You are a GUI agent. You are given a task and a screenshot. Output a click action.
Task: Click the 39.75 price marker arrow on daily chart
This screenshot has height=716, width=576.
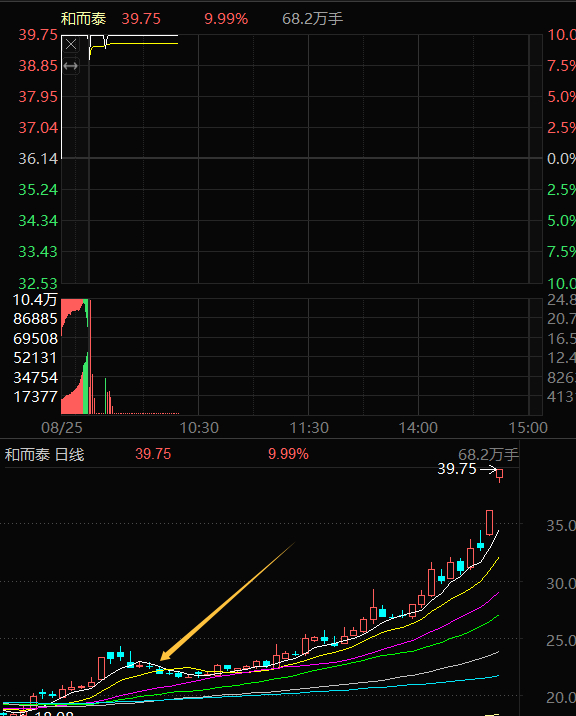pyautogui.click(x=488, y=469)
